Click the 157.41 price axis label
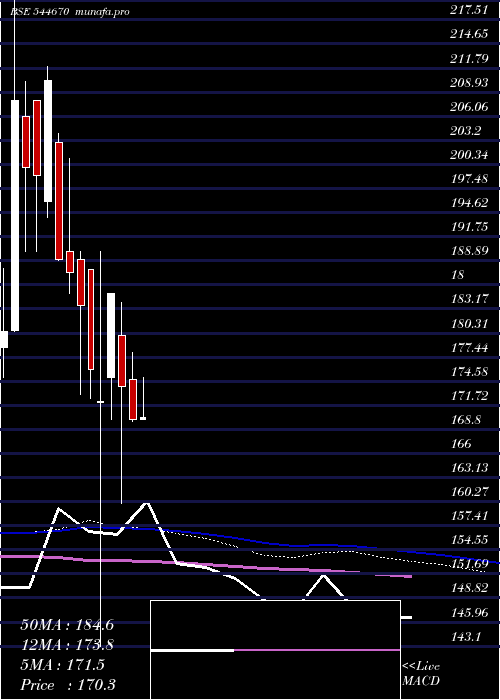Image resolution: width=500 pixels, height=700 pixels. (x=469, y=516)
